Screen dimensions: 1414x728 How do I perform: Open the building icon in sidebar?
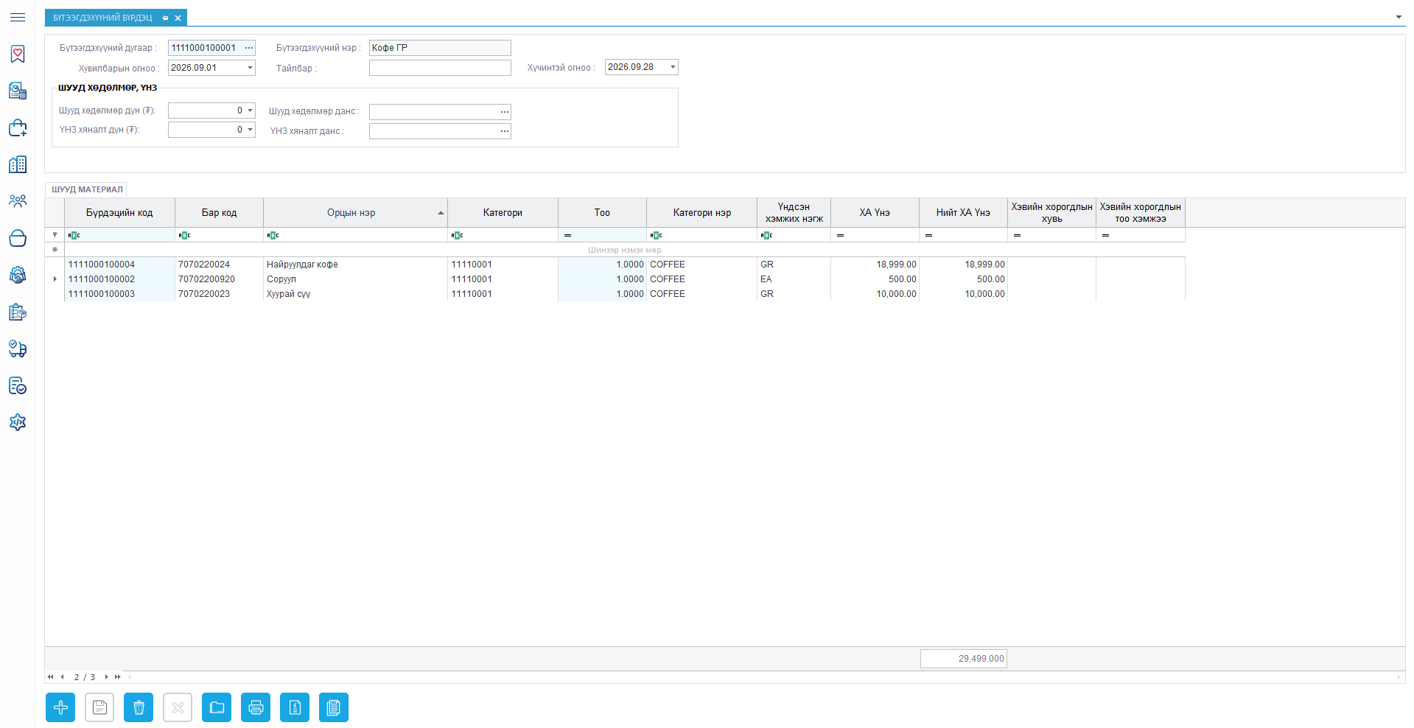(17, 164)
